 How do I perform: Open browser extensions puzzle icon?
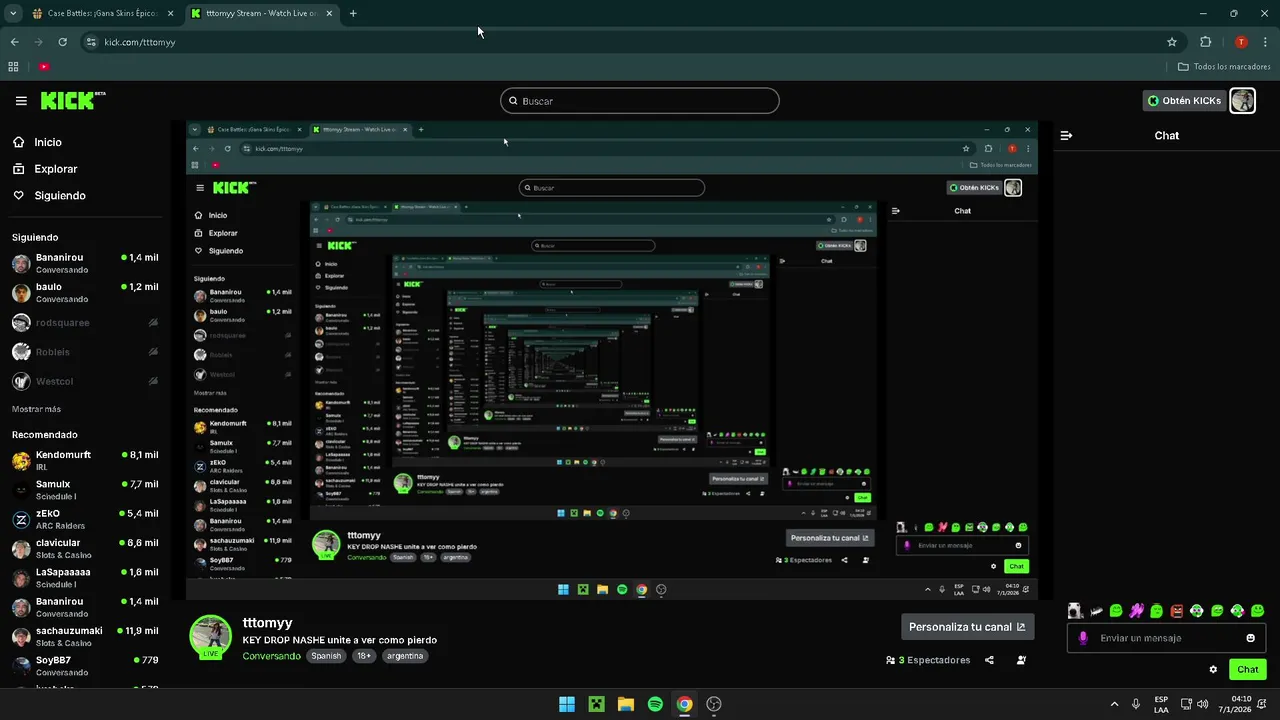1205,42
